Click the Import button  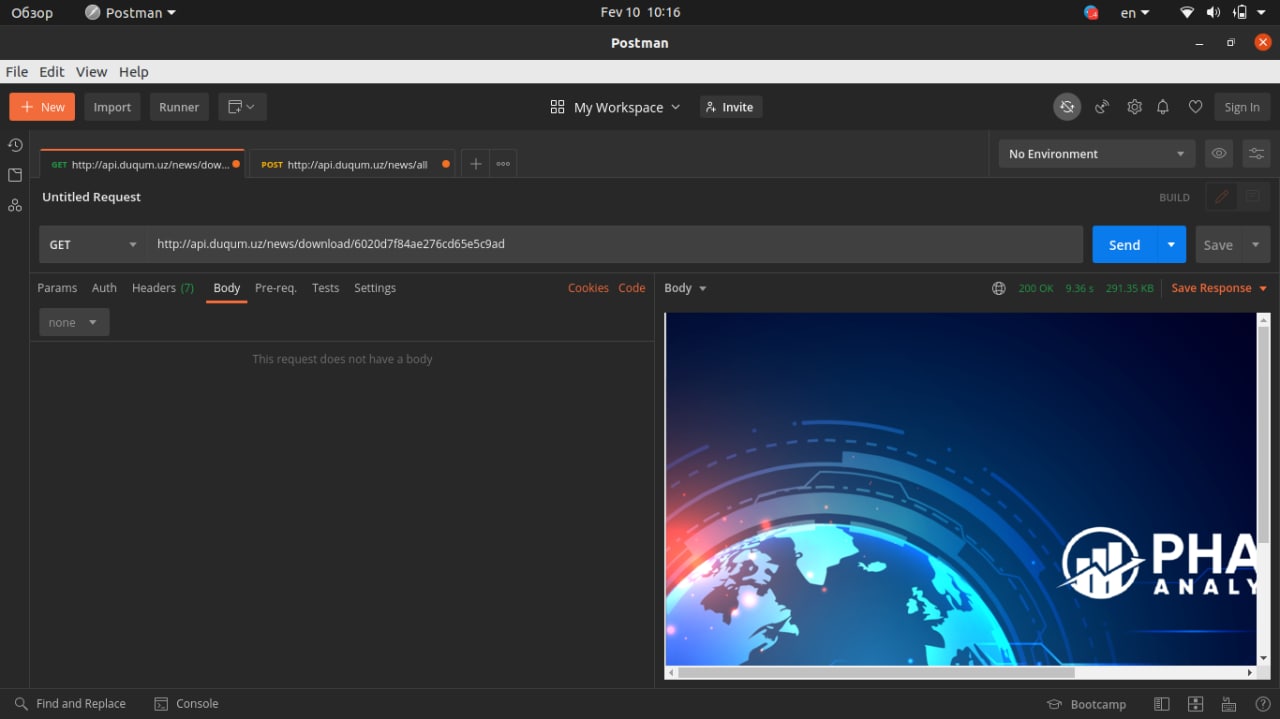112,107
